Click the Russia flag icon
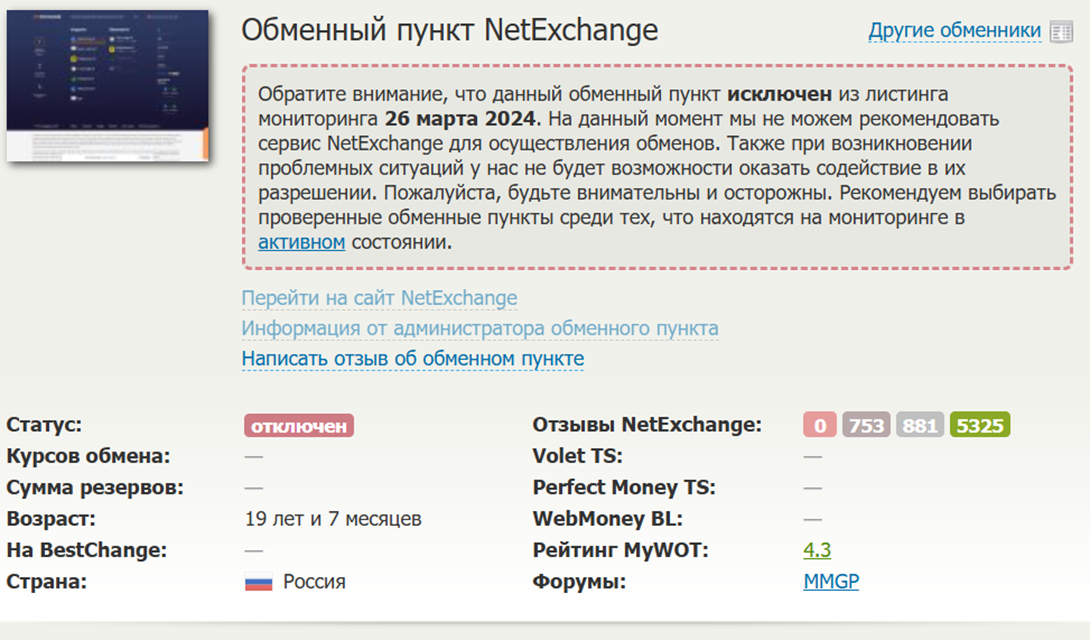 click(x=258, y=581)
